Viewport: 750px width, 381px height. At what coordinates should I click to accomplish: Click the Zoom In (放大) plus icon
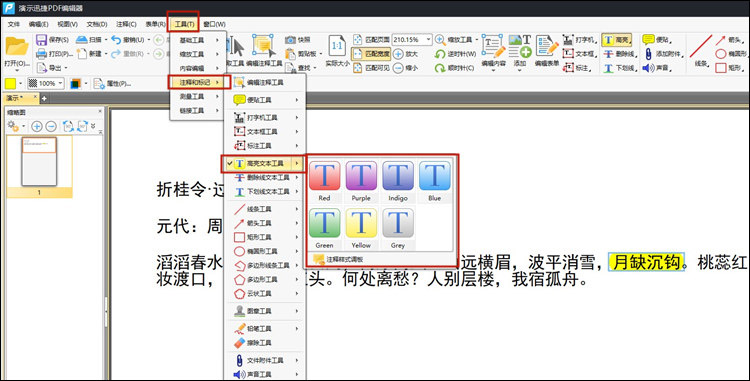(398, 54)
